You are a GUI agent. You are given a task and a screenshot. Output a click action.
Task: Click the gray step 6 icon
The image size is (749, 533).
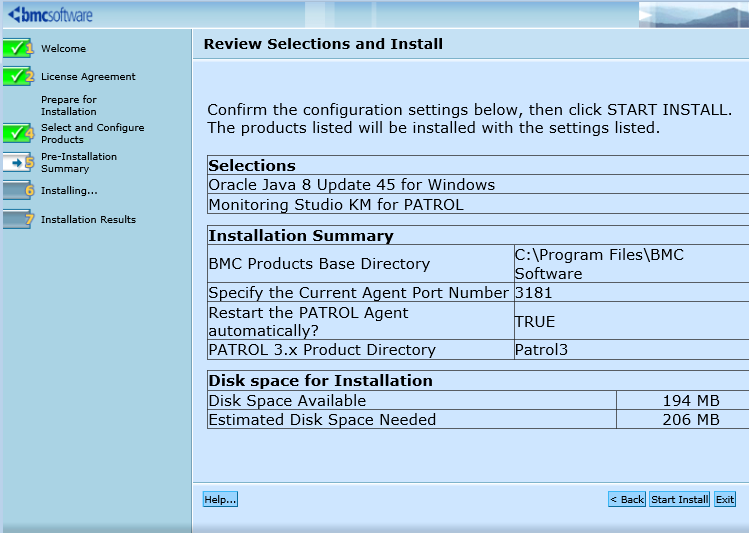[x=18, y=191]
